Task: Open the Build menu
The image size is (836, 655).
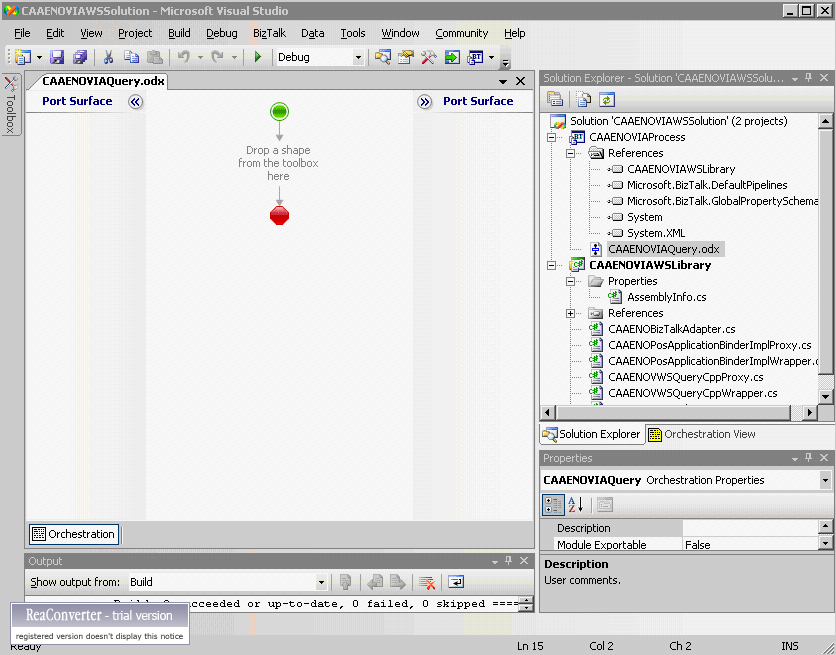Action: pyautogui.click(x=179, y=33)
